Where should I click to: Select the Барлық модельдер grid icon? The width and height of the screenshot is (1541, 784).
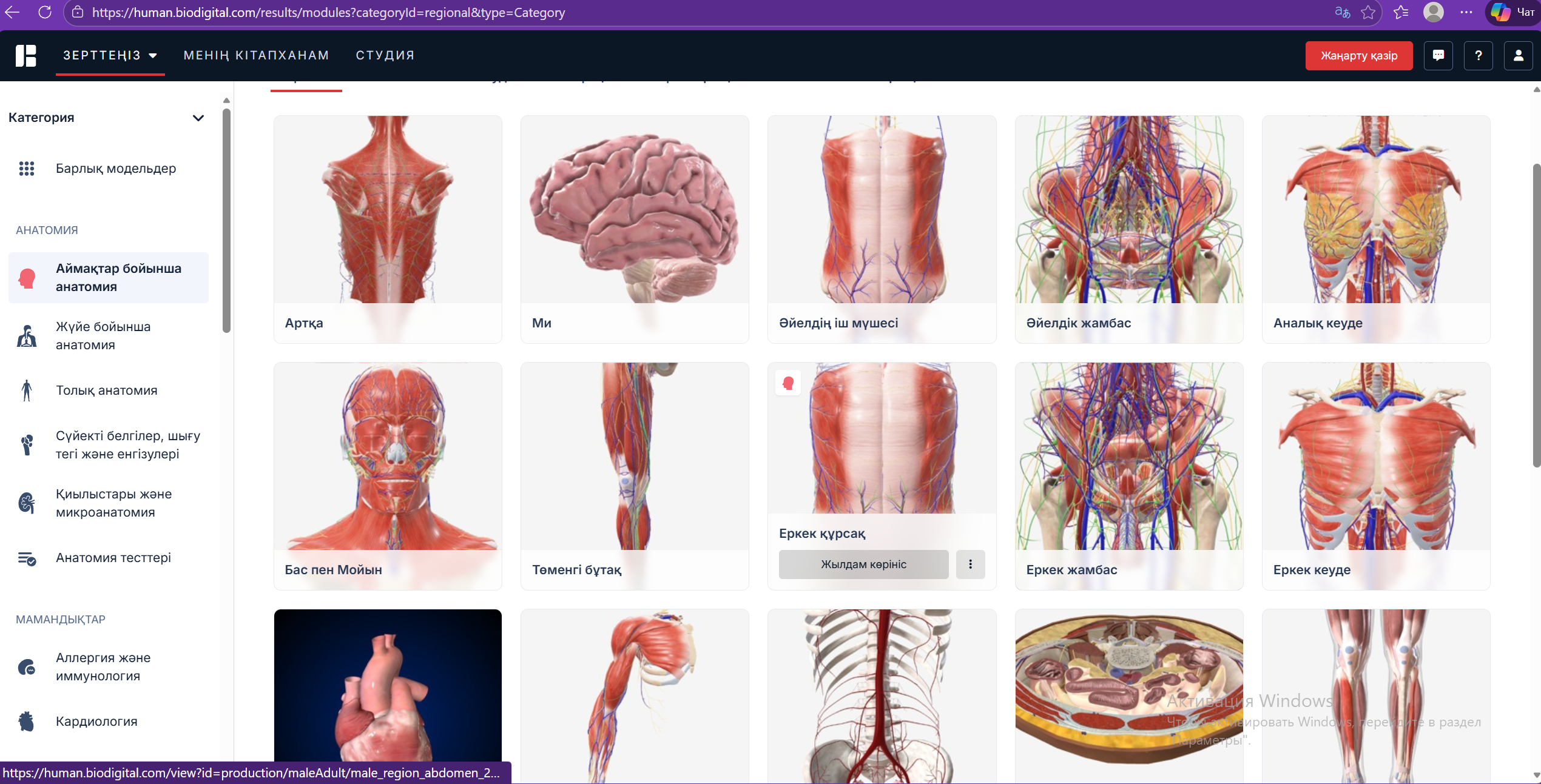point(27,169)
